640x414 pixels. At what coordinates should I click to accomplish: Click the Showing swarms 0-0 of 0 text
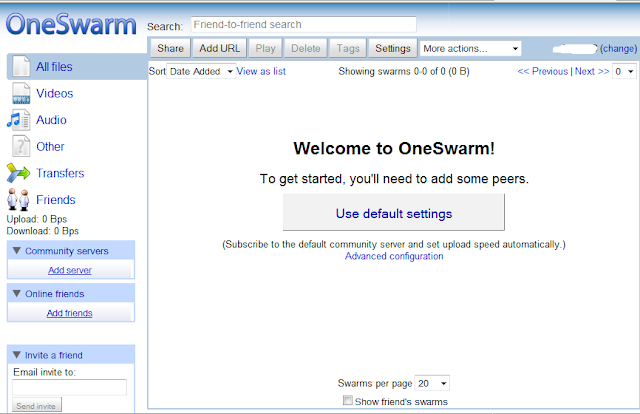pyautogui.click(x=404, y=71)
